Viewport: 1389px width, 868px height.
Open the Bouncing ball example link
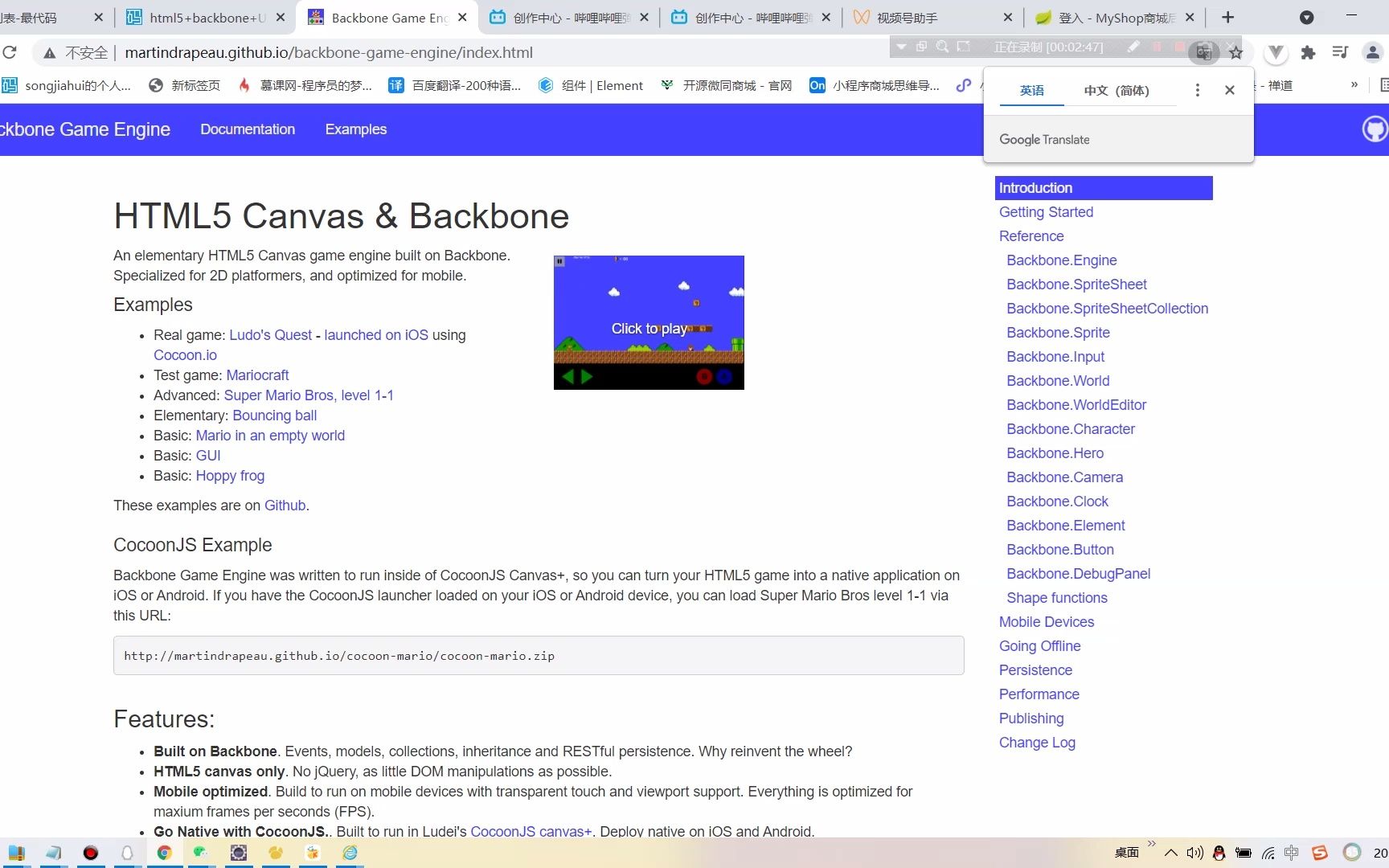[274, 416]
